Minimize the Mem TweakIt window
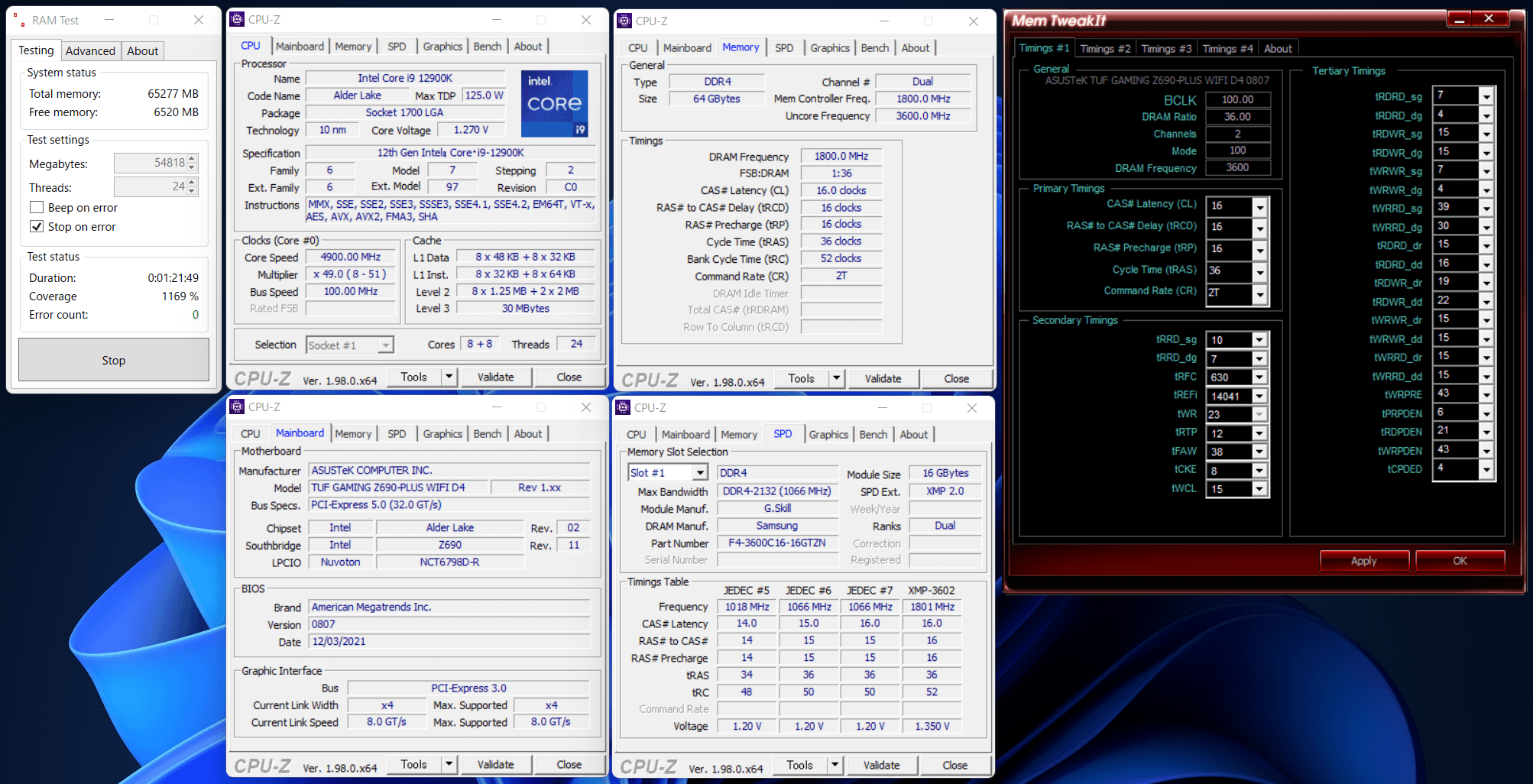This screenshot has width=1533, height=784. tap(1458, 18)
